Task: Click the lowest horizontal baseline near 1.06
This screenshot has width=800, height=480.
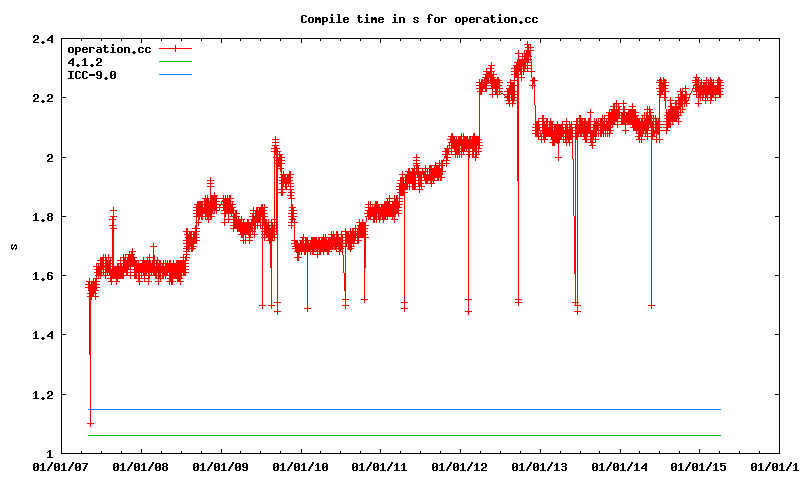Action: (400, 435)
